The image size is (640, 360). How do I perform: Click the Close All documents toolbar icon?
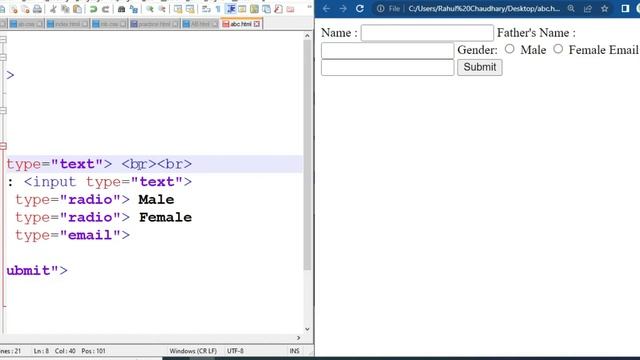[26, 9]
